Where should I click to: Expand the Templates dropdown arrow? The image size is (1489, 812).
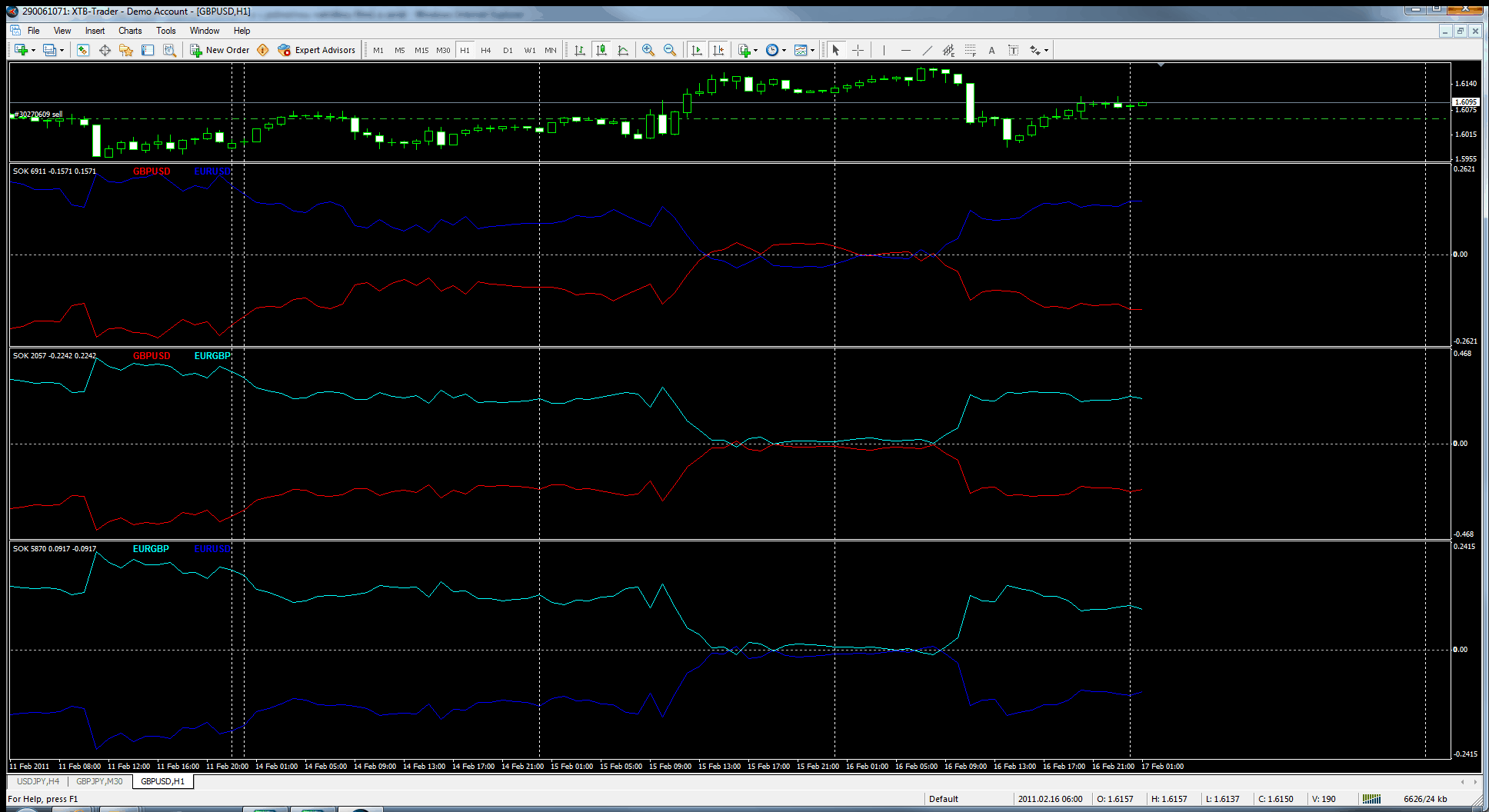click(812, 51)
